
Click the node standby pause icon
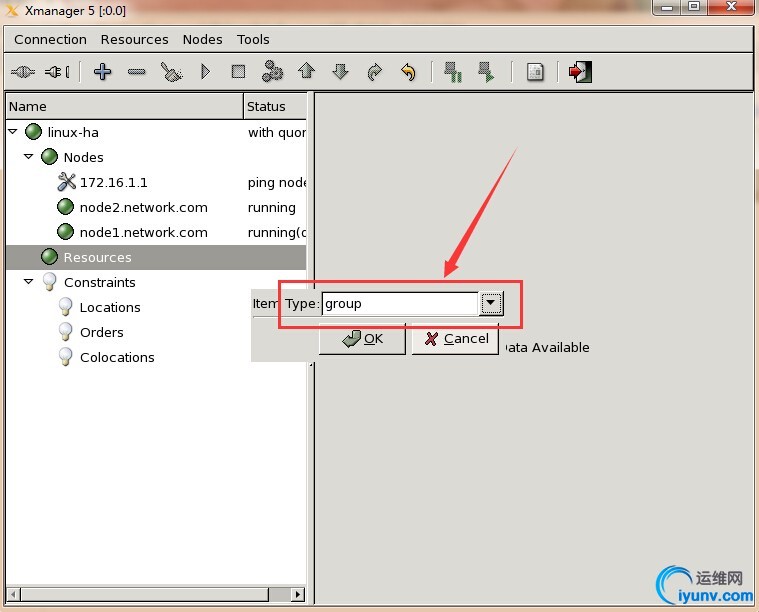point(453,72)
